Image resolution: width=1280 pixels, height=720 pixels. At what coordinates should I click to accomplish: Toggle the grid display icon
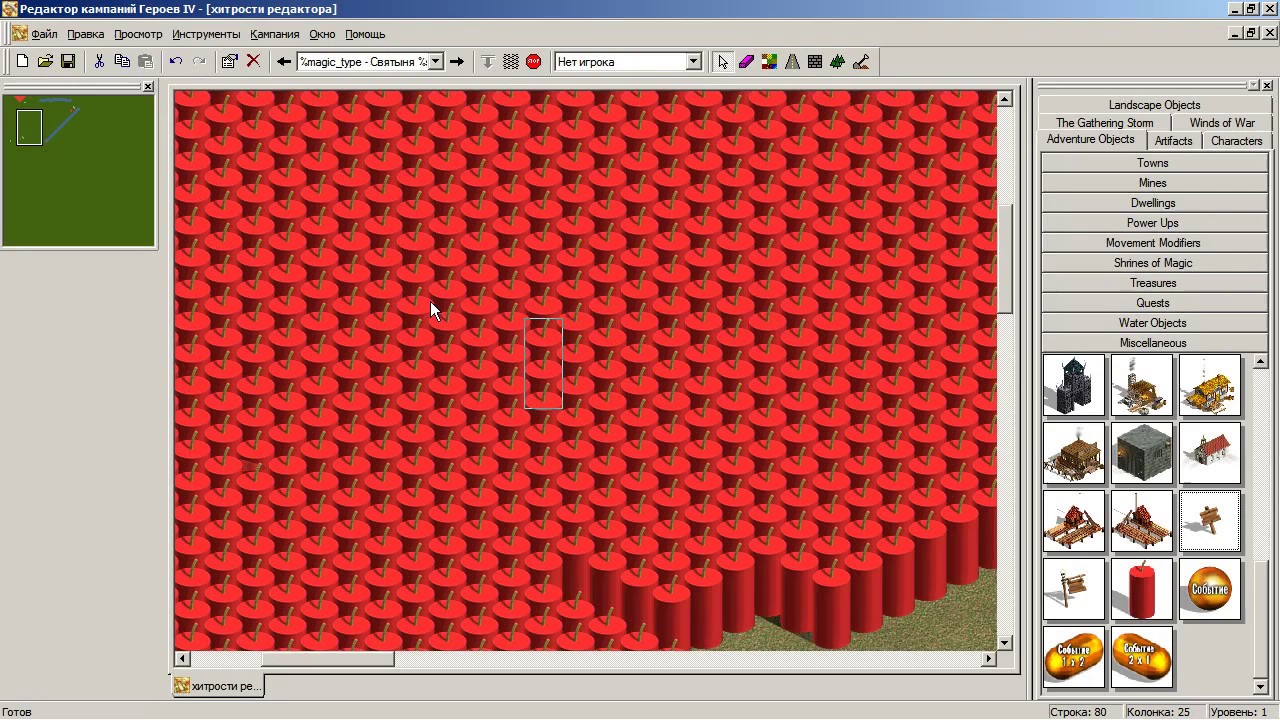[511, 62]
